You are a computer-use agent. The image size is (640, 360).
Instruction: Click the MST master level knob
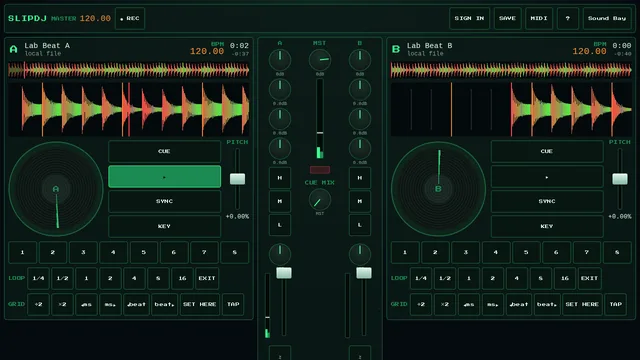pyautogui.click(x=320, y=60)
